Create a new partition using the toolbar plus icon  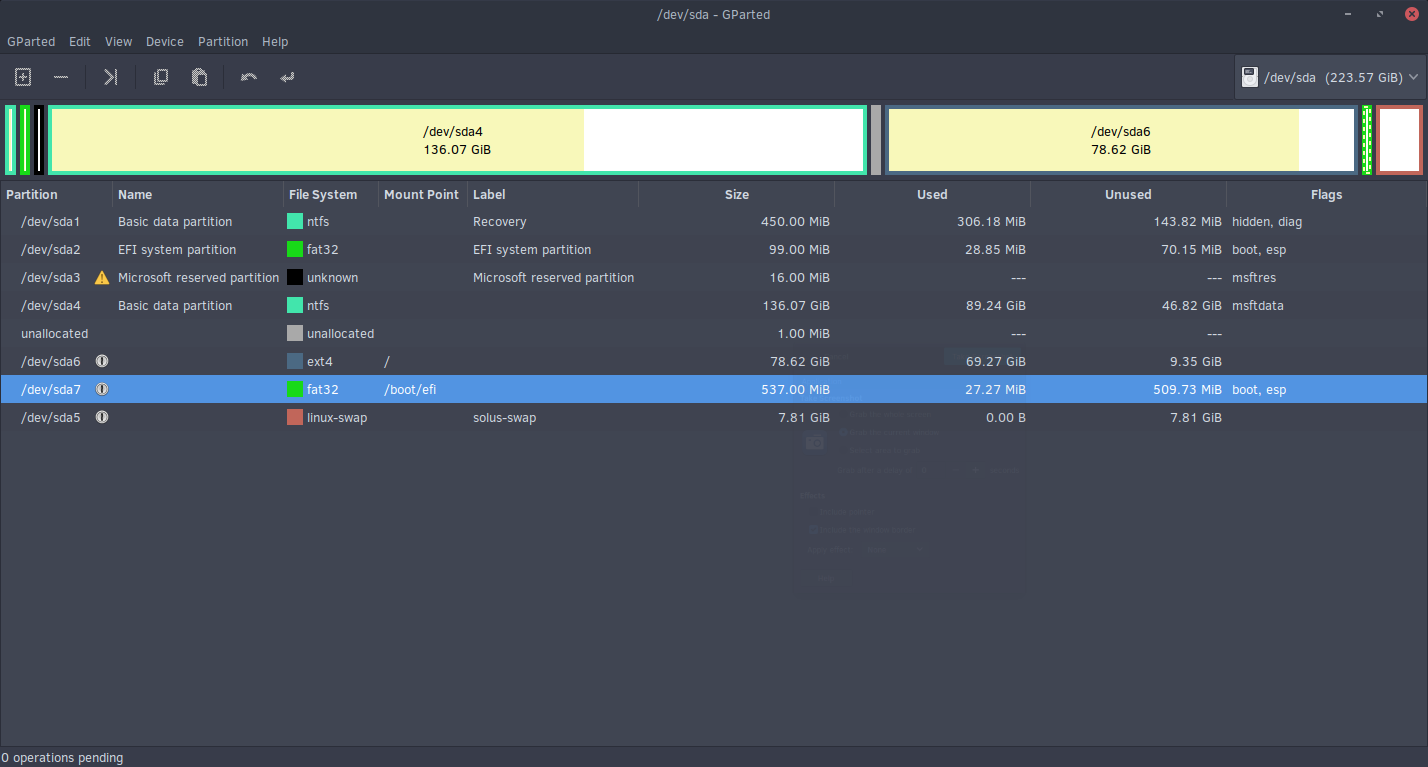(23, 77)
